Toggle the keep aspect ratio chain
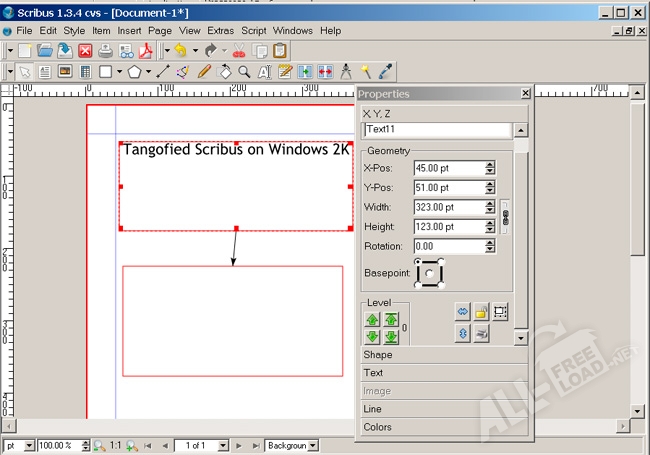650x455 pixels. tap(505, 217)
